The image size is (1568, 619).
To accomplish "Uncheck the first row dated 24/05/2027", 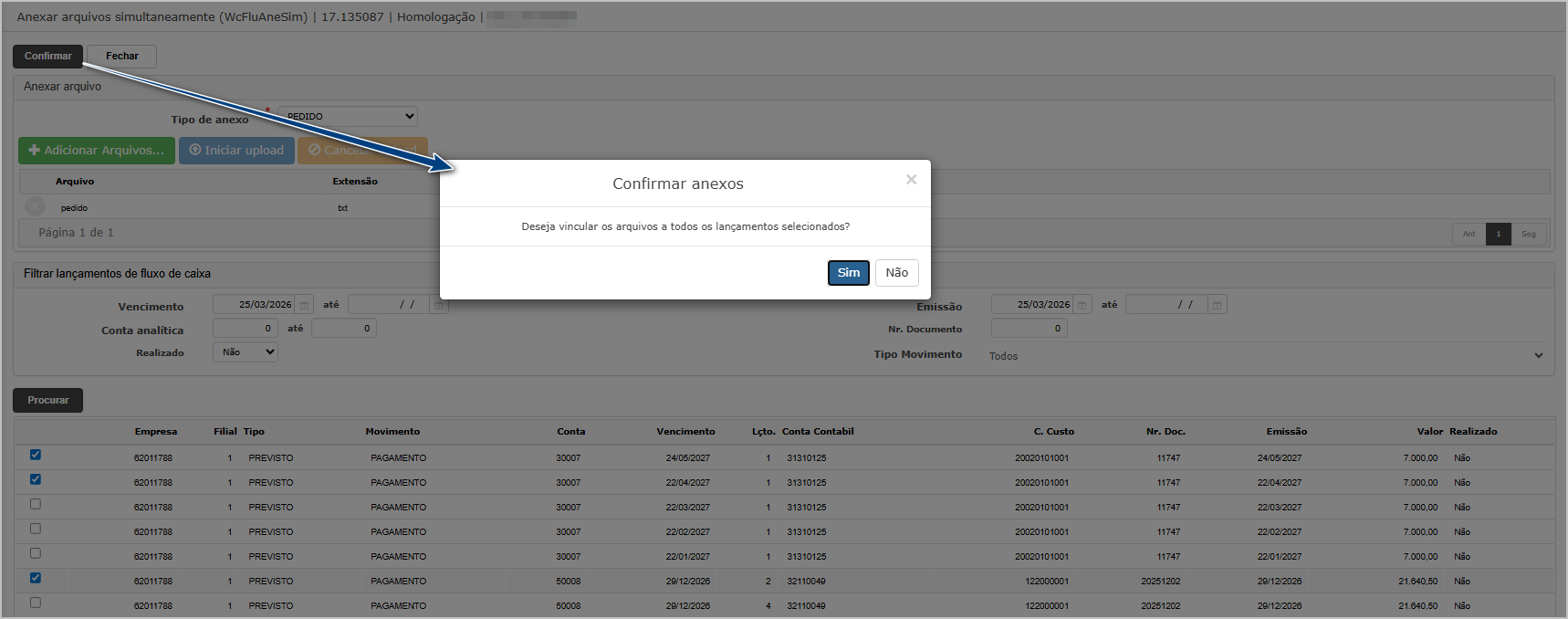I will click(x=36, y=455).
